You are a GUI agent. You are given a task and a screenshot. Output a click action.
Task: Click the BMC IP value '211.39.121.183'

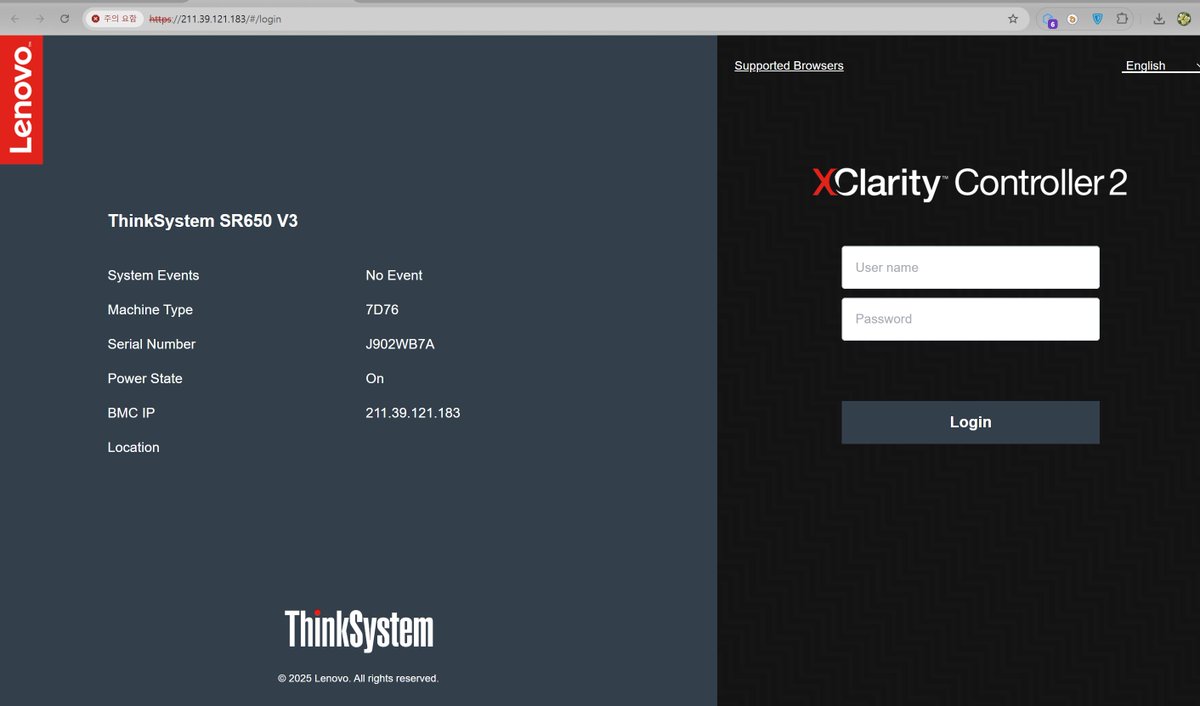tap(413, 413)
